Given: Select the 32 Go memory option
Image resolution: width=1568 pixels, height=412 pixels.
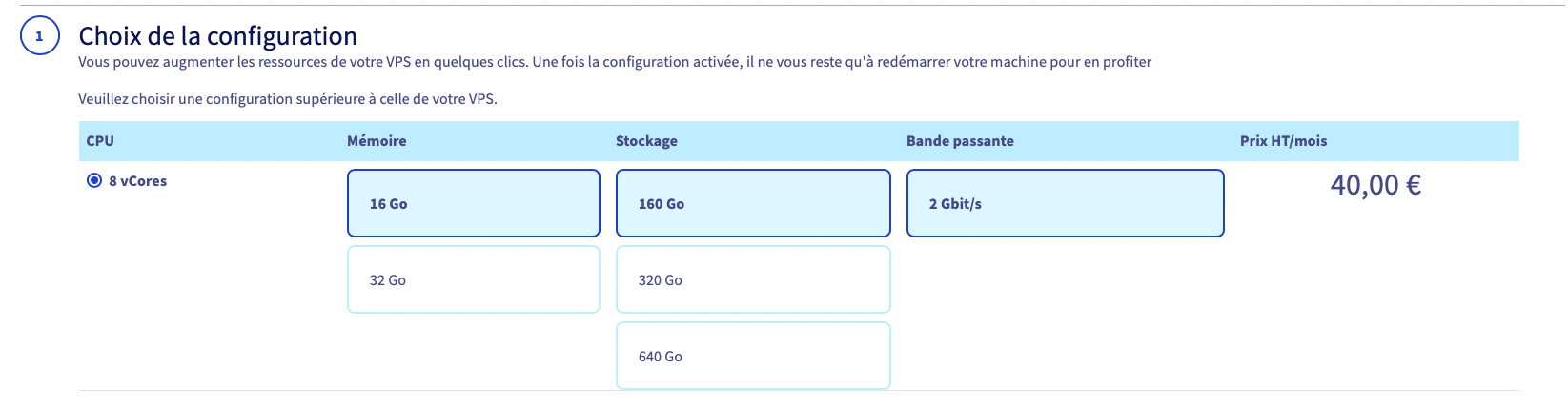Looking at the screenshot, I should pos(473,279).
